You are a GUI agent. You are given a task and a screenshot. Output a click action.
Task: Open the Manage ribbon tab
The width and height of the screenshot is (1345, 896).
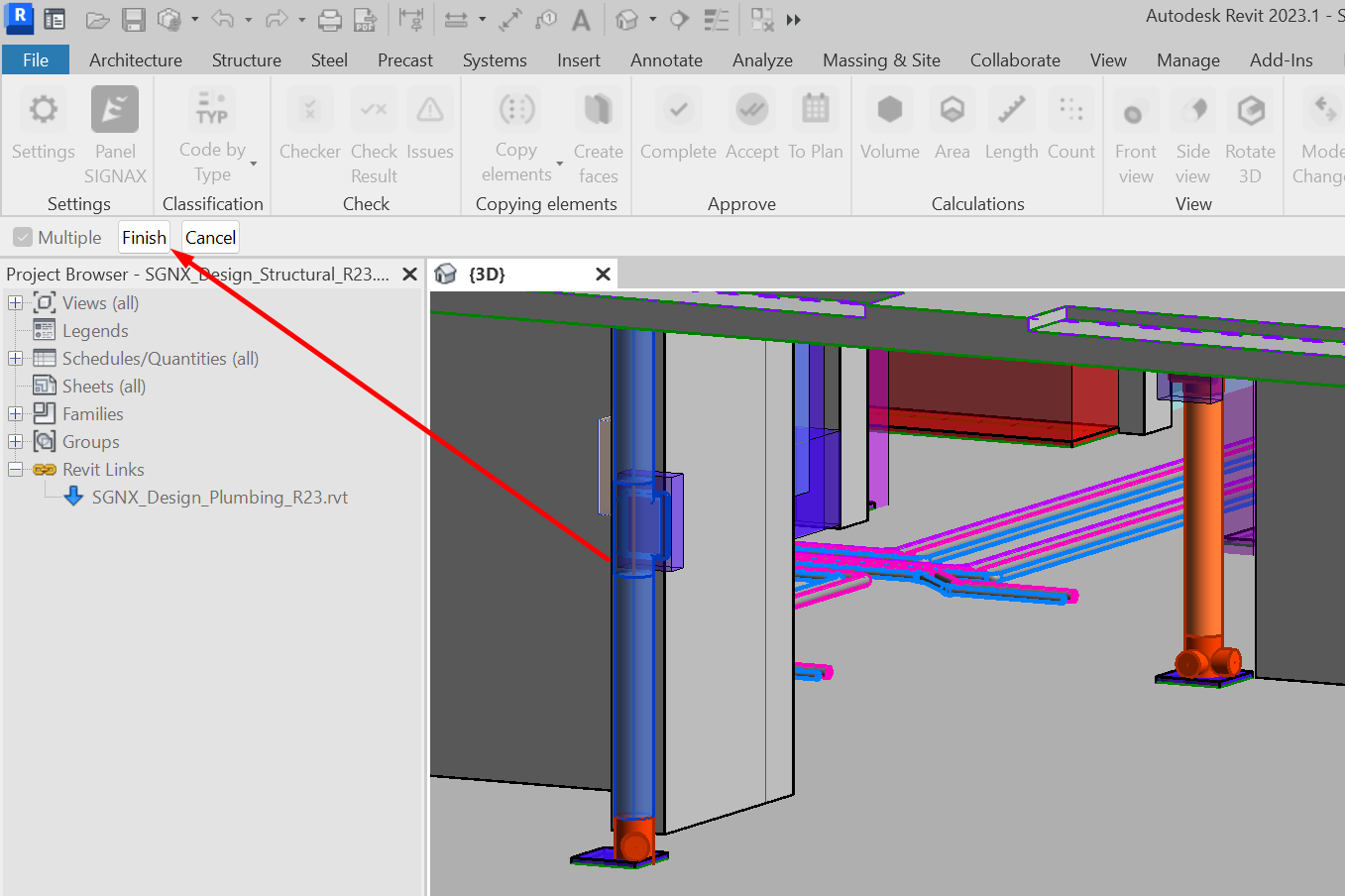(x=1188, y=59)
